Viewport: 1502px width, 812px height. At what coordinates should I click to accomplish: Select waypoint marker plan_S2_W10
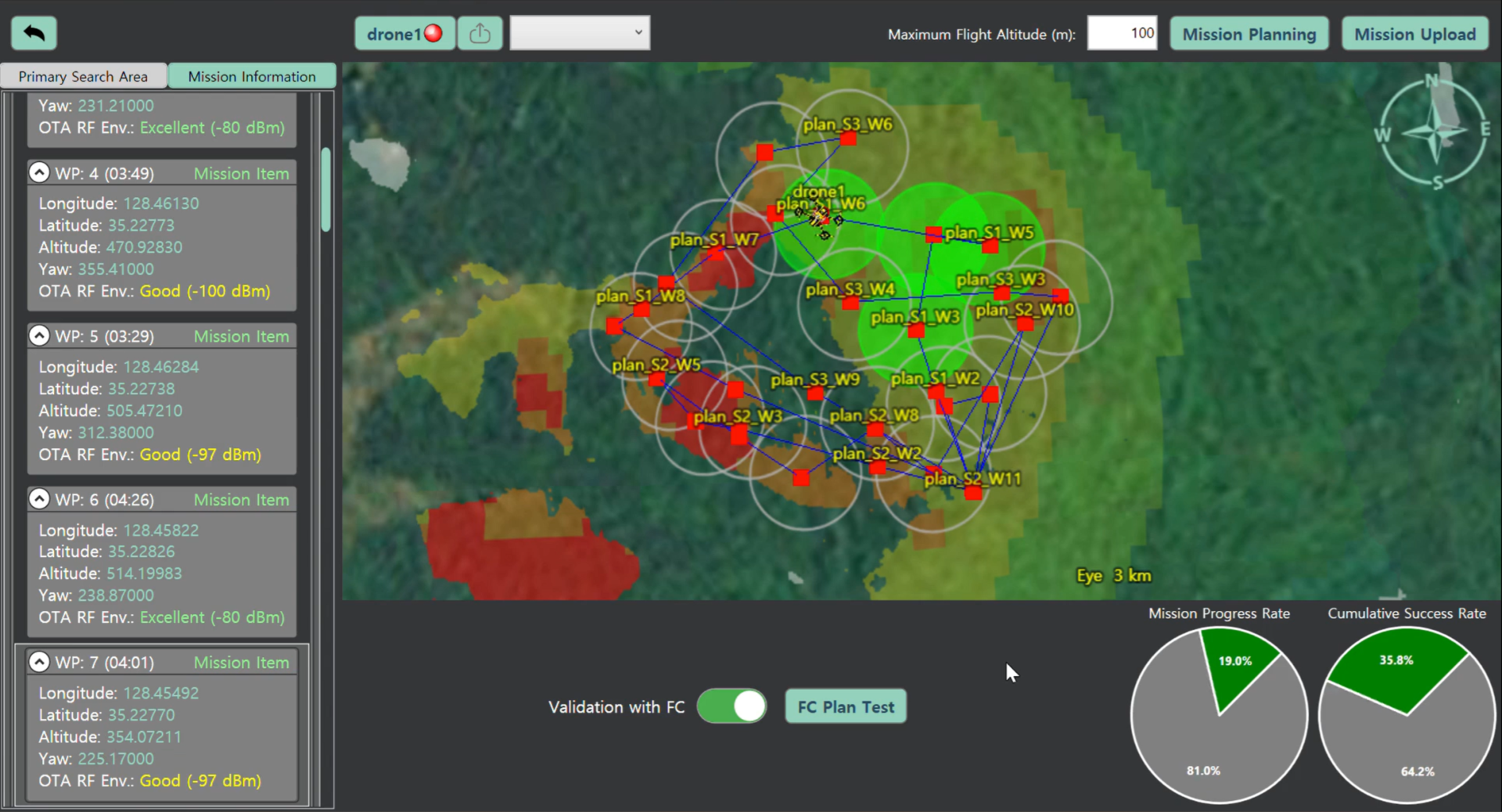point(1025,324)
